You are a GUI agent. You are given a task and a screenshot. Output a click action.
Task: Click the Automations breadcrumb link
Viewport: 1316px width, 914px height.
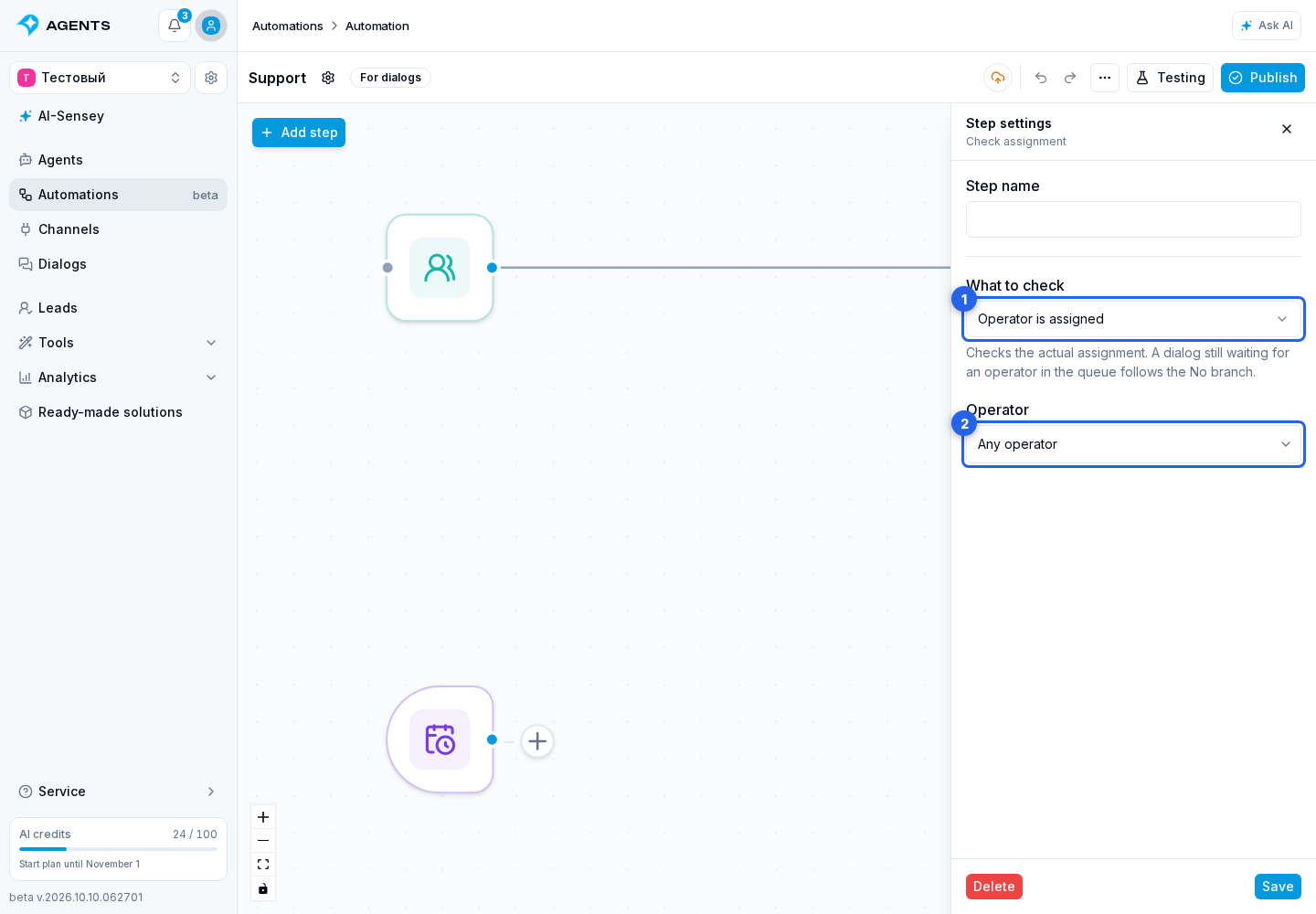click(288, 26)
